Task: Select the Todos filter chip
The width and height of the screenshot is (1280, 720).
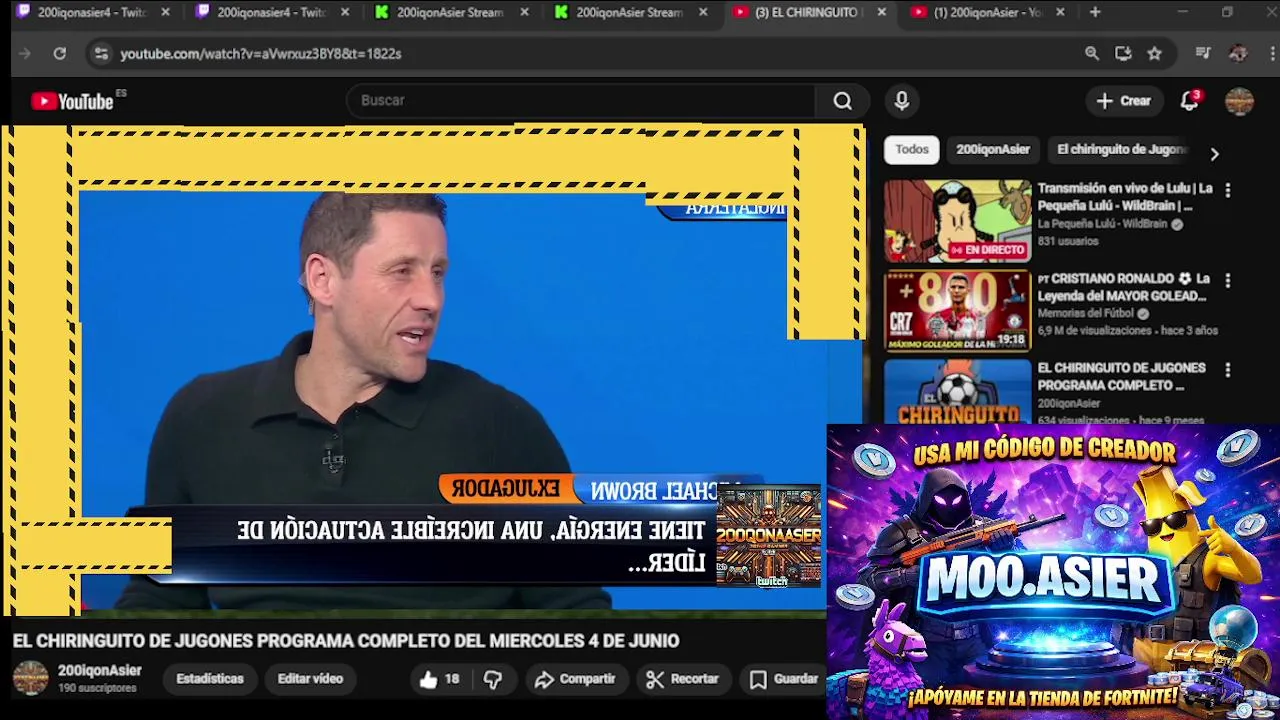Action: pos(912,150)
